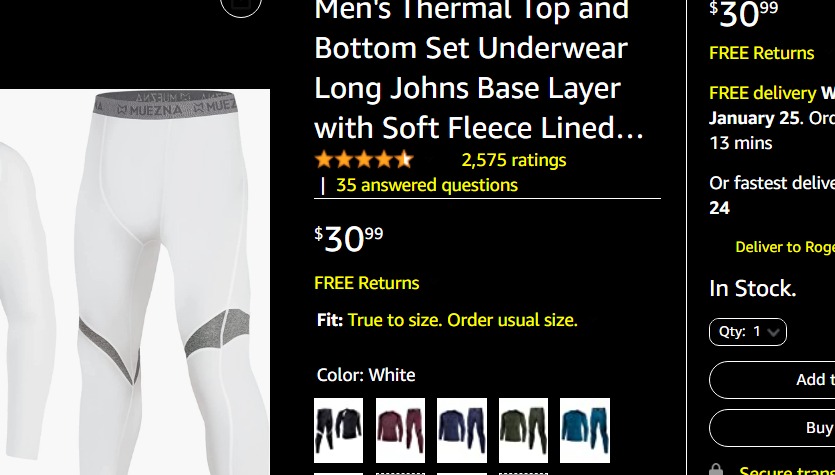Click the circular share icon above the product image

pos(241,4)
